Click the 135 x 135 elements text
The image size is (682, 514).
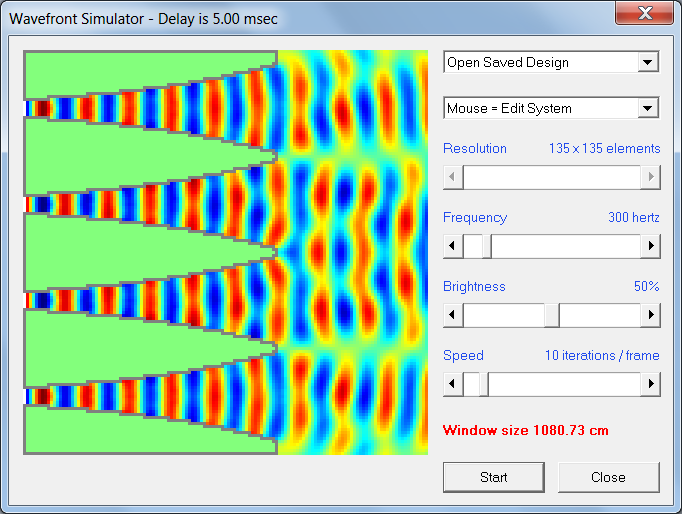[605, 148]
